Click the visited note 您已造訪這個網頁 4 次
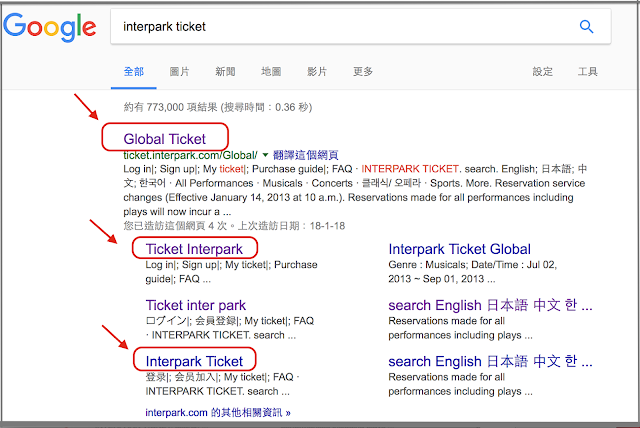Viewport: 640px width, 428px height. tap(175, 226)
